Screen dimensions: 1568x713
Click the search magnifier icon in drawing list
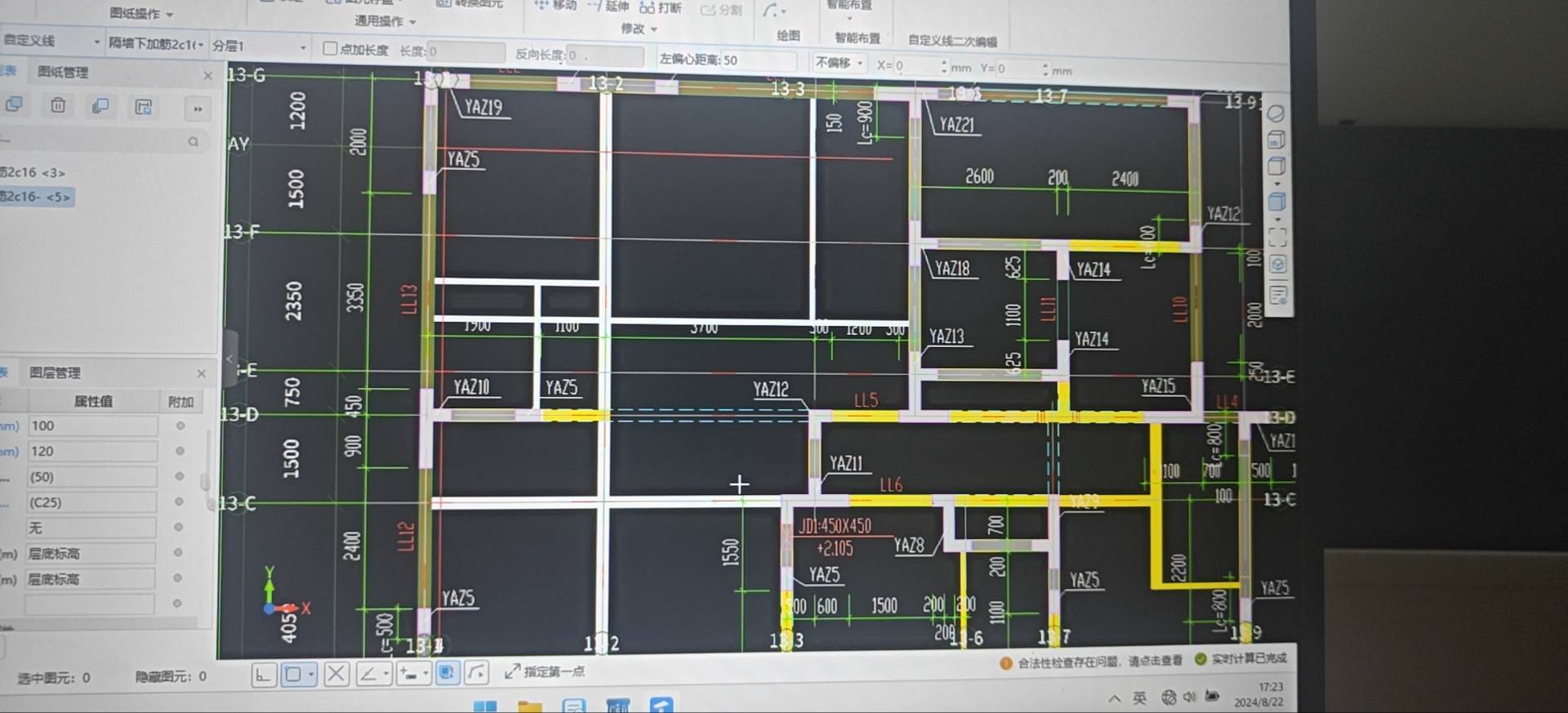tap(194, 142)
